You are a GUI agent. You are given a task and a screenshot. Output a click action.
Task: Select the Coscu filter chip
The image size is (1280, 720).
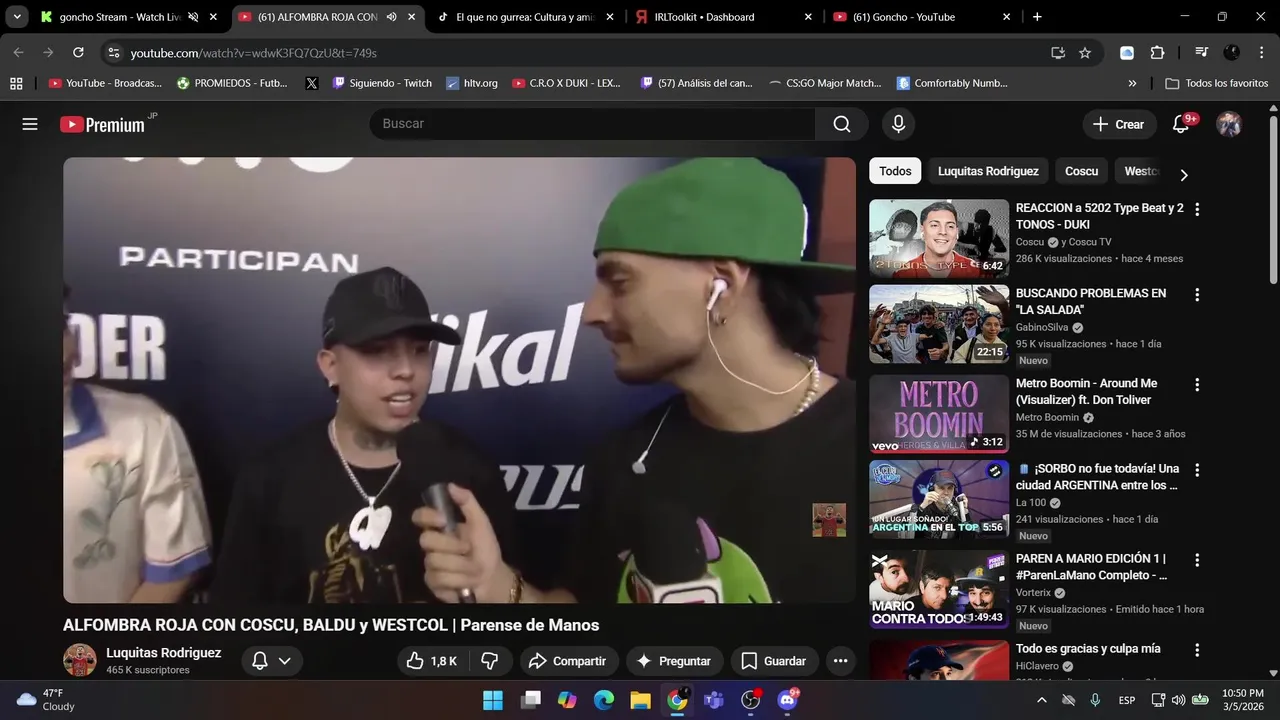pyautogui.click(x=1081, y=171)
